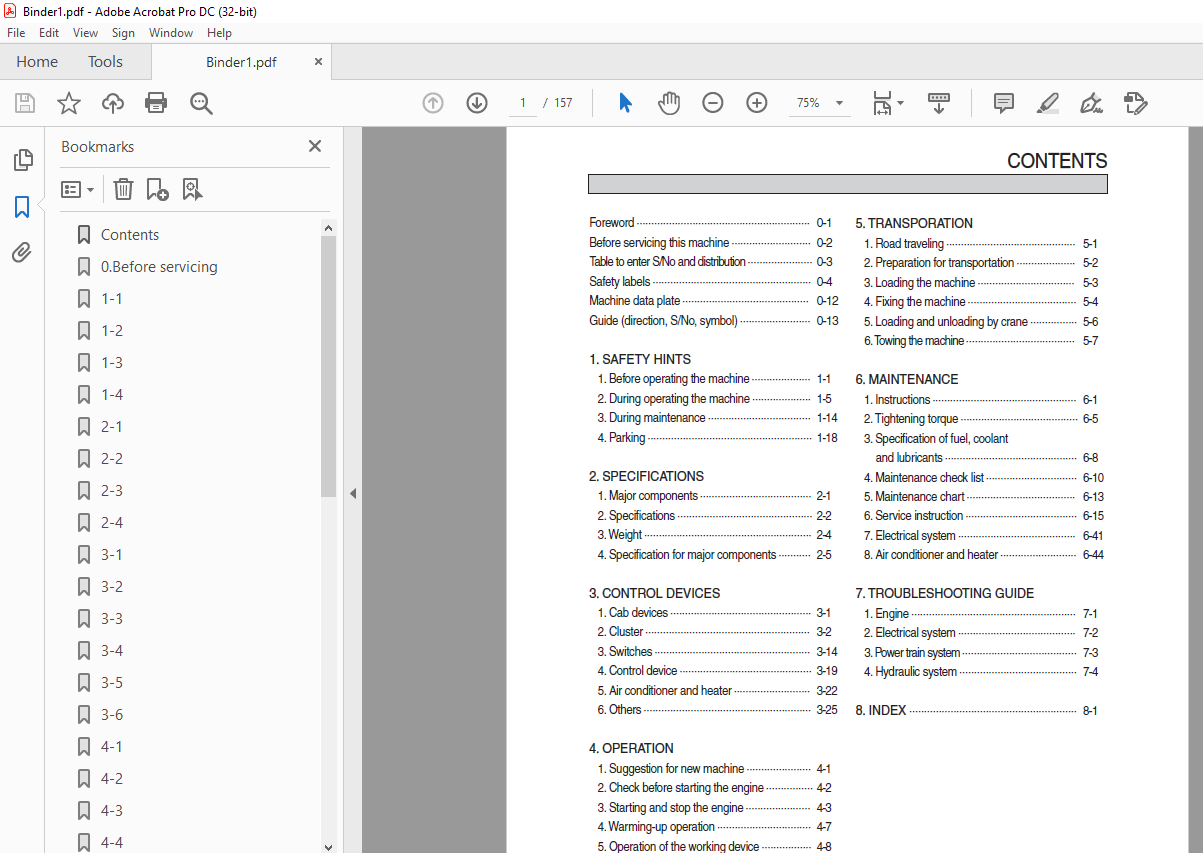Add a comment with sticky note icon
The width and height of the screenshot is (1203, 853).
[1003, 103]
